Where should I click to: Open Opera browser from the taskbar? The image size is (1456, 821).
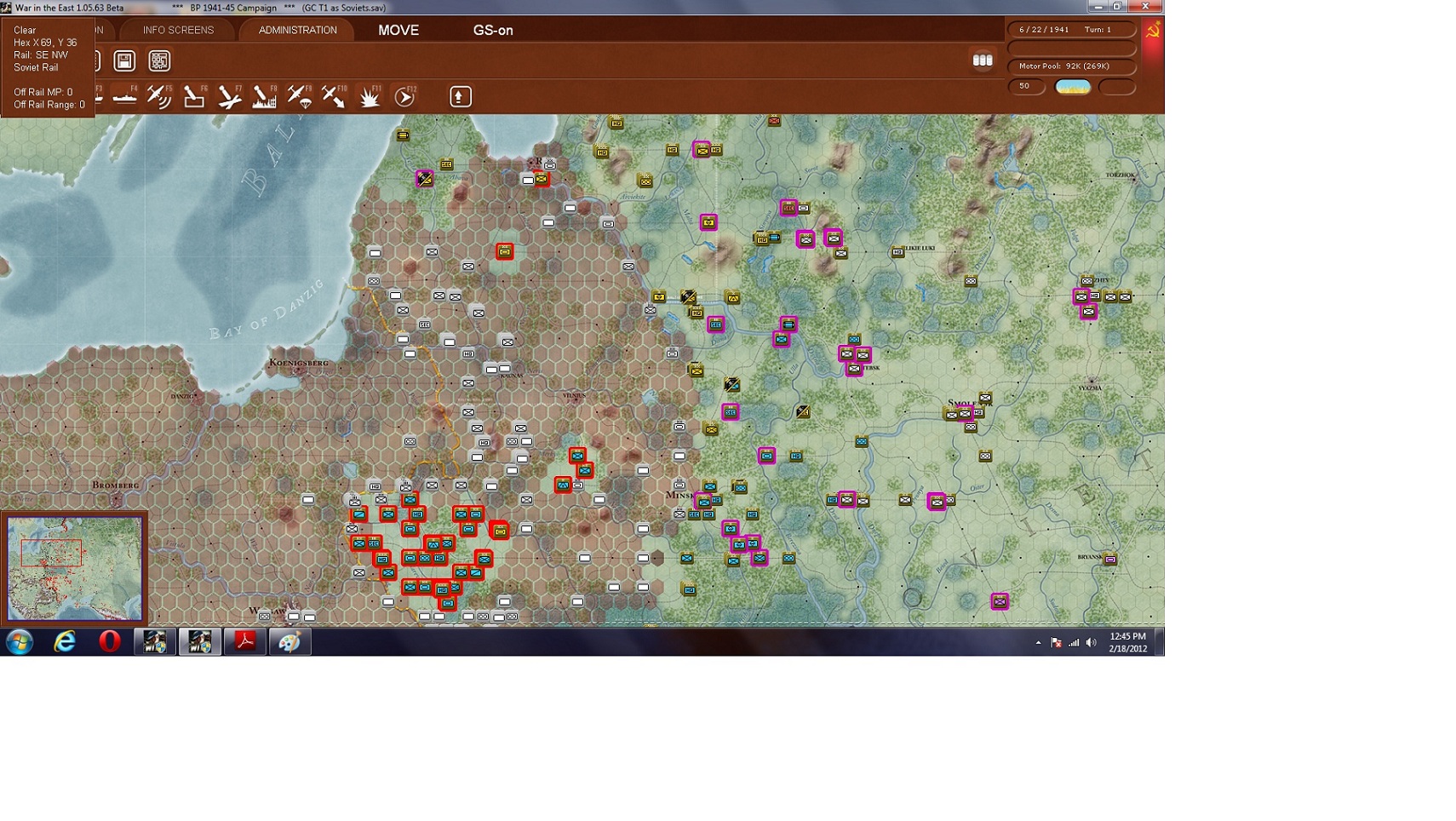[110, 641]
